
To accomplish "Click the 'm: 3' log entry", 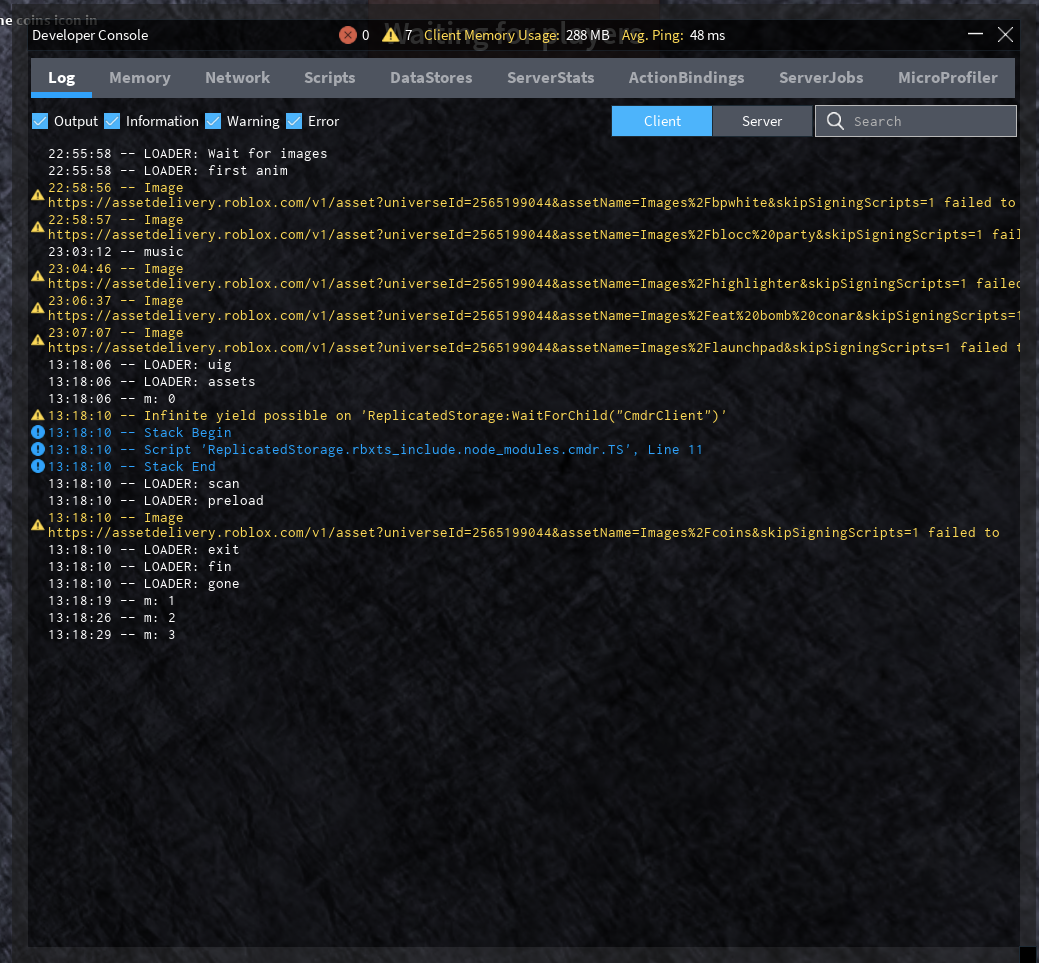I will pyautogui.click(x=111, y=634).
